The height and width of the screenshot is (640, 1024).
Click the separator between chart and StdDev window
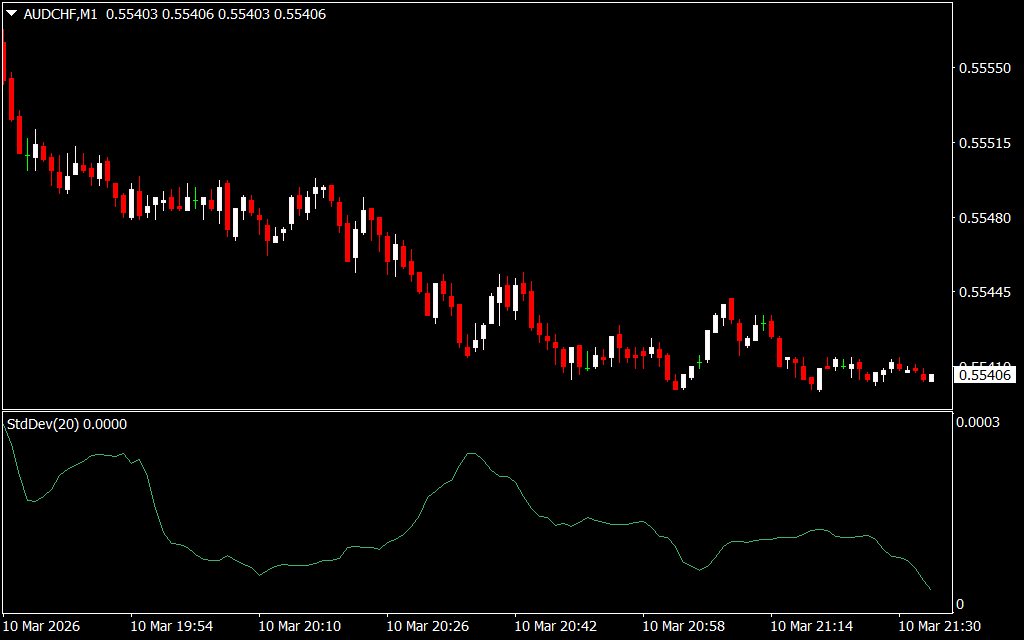click(x=475, y=410)
